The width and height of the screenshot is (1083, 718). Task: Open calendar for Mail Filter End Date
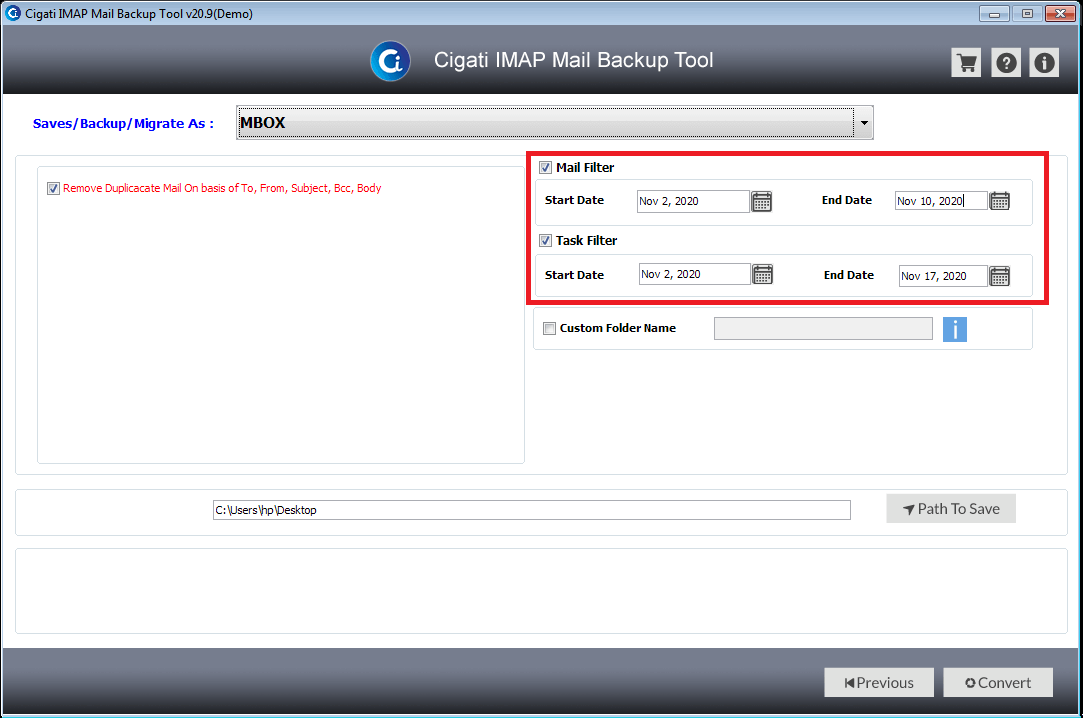[x=999, y=201]
